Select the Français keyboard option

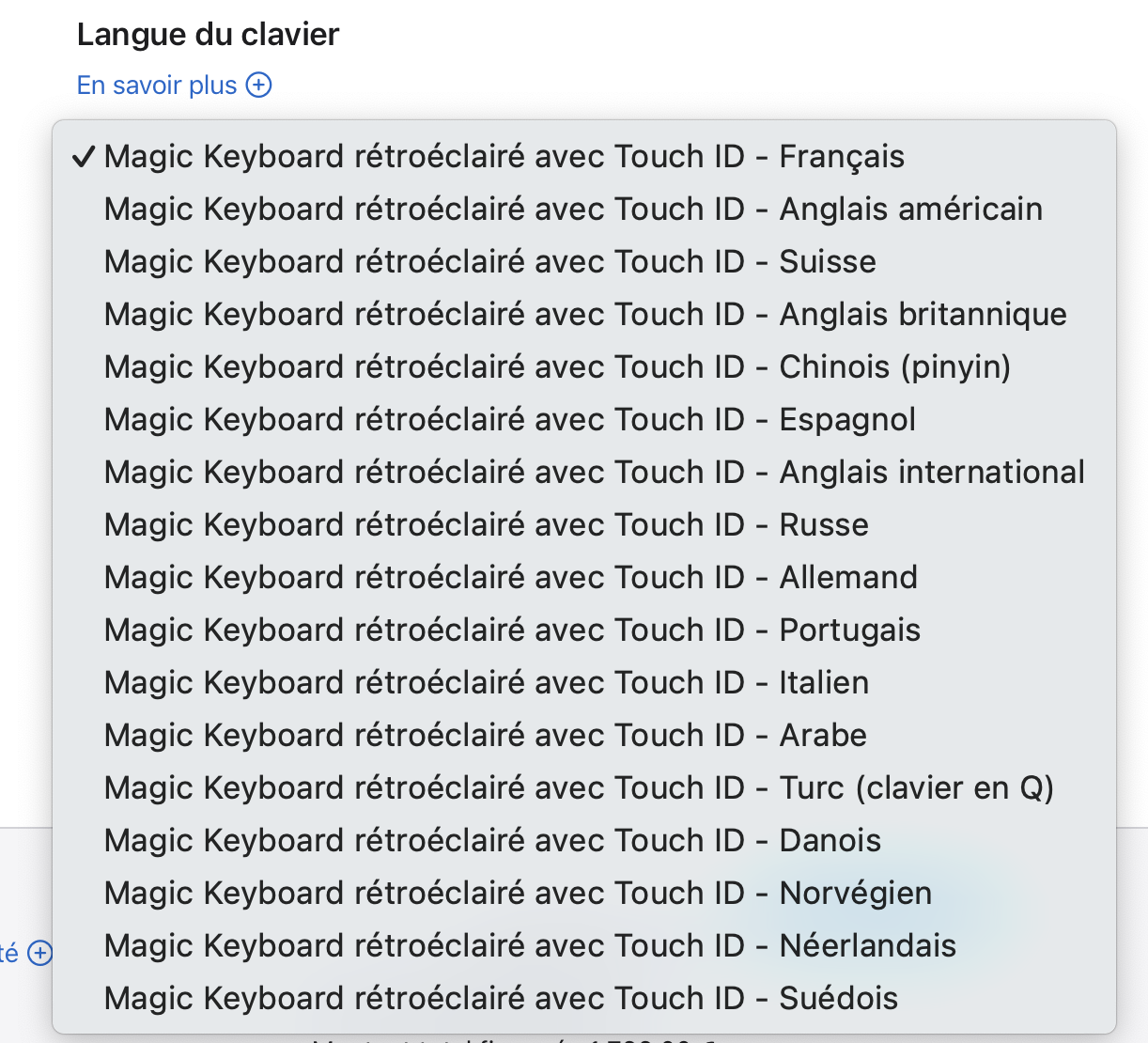(x=504, y=156)
